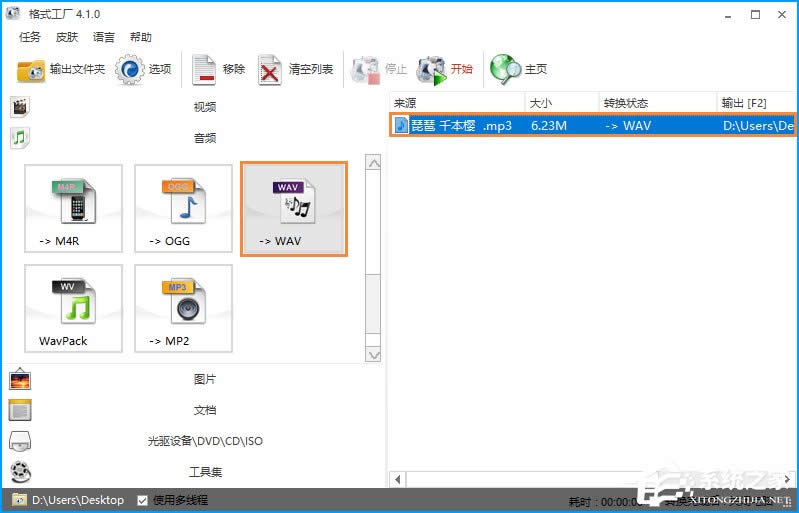The height and width of the screenshot is (513, 799).
Task: Open the 皮肤 skin menu
Action: point(66,37)
